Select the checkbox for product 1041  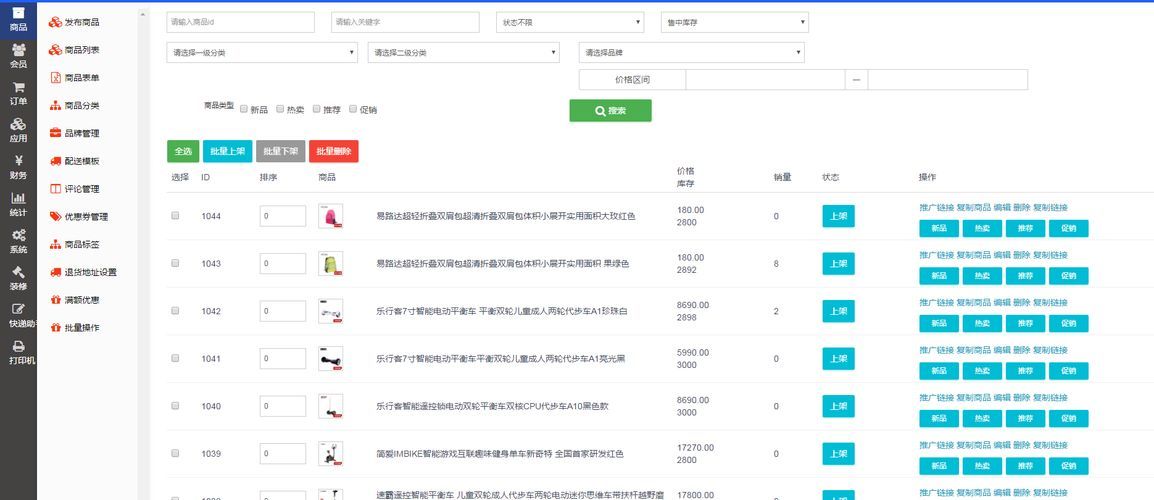coord(175,358)
